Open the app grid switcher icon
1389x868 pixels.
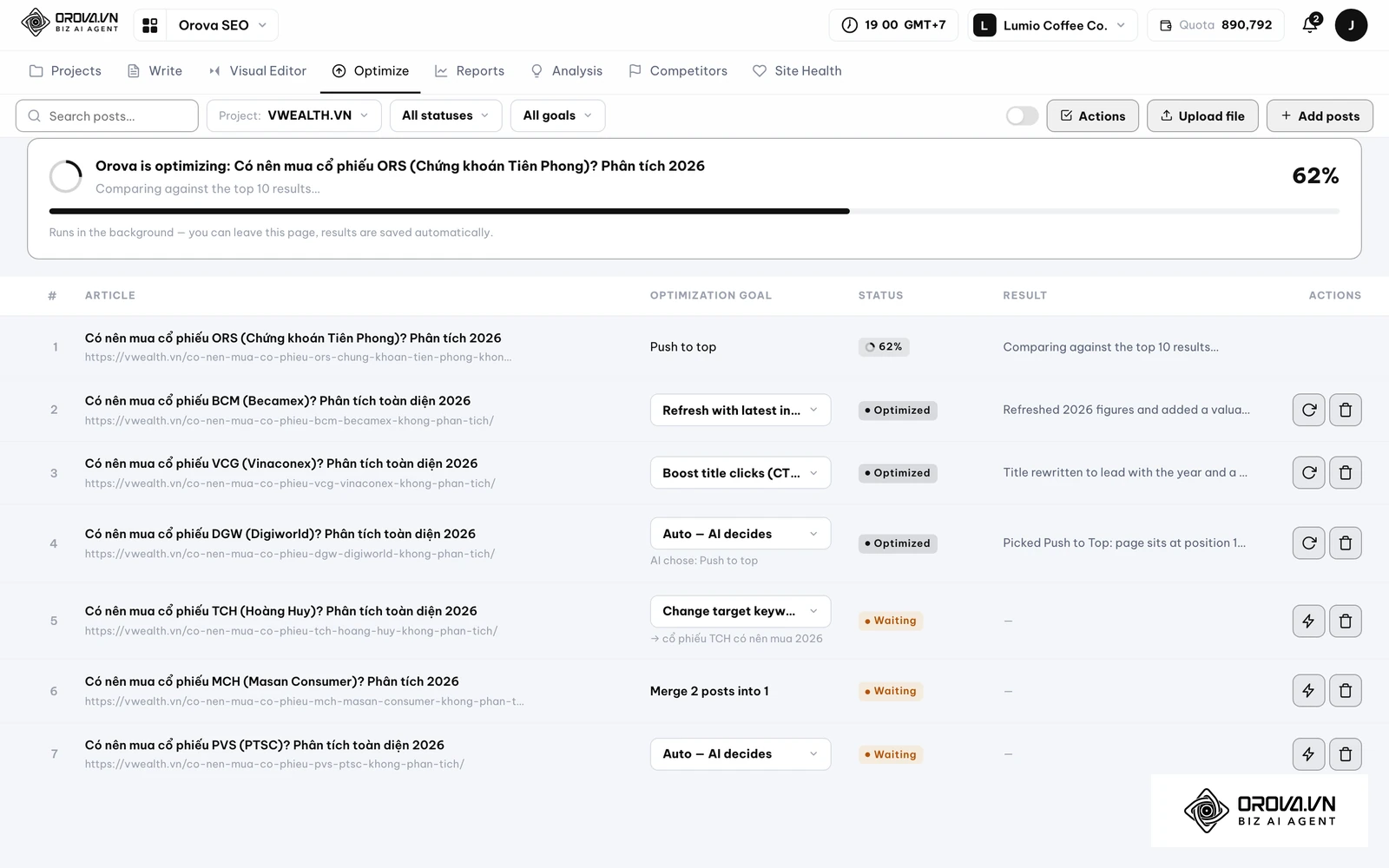[x=150, y=25]
